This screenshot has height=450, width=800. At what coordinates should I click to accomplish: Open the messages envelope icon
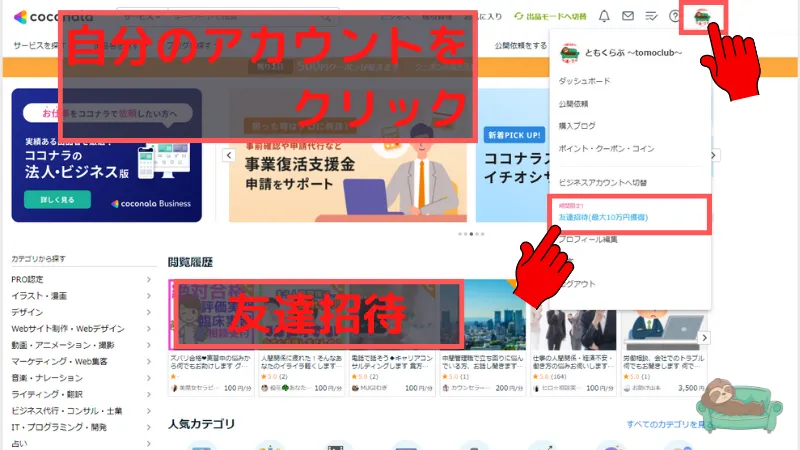coord(628,16)
